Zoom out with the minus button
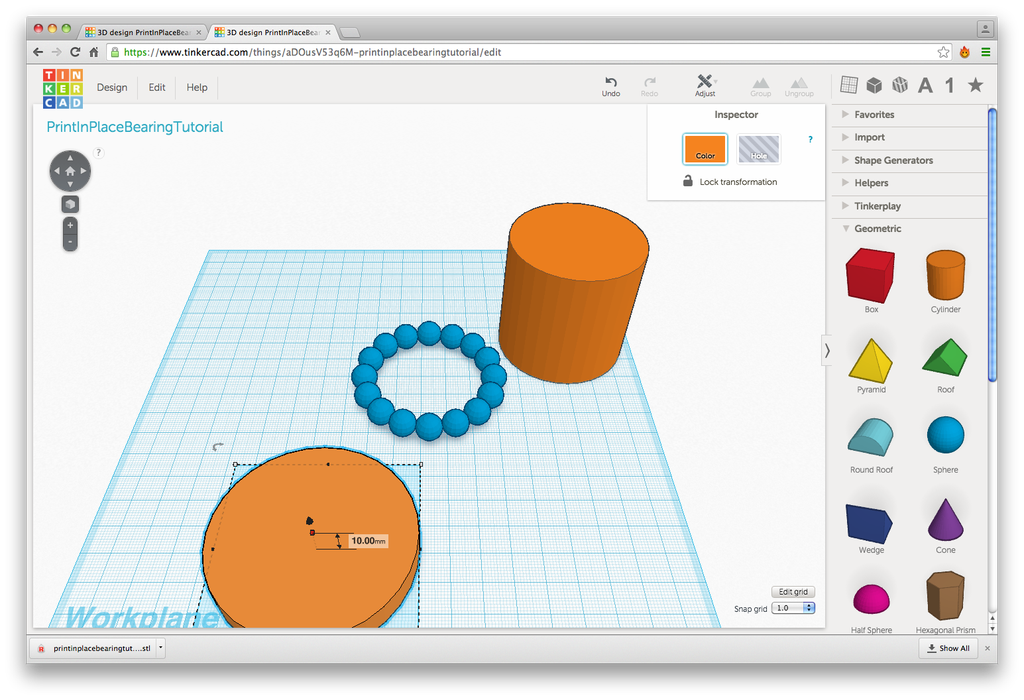The width and height of the screenshot is (1024, 700). click(x=70, y=242)
